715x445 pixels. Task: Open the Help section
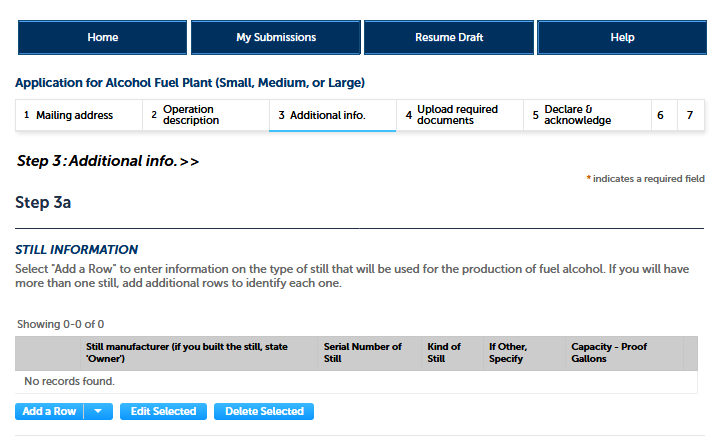click(x=622, y=37)
